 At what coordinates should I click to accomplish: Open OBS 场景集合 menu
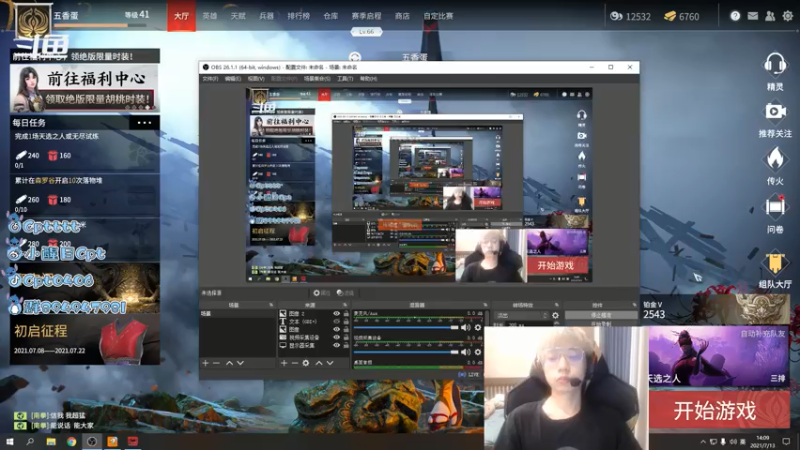(x=317, y=79)
